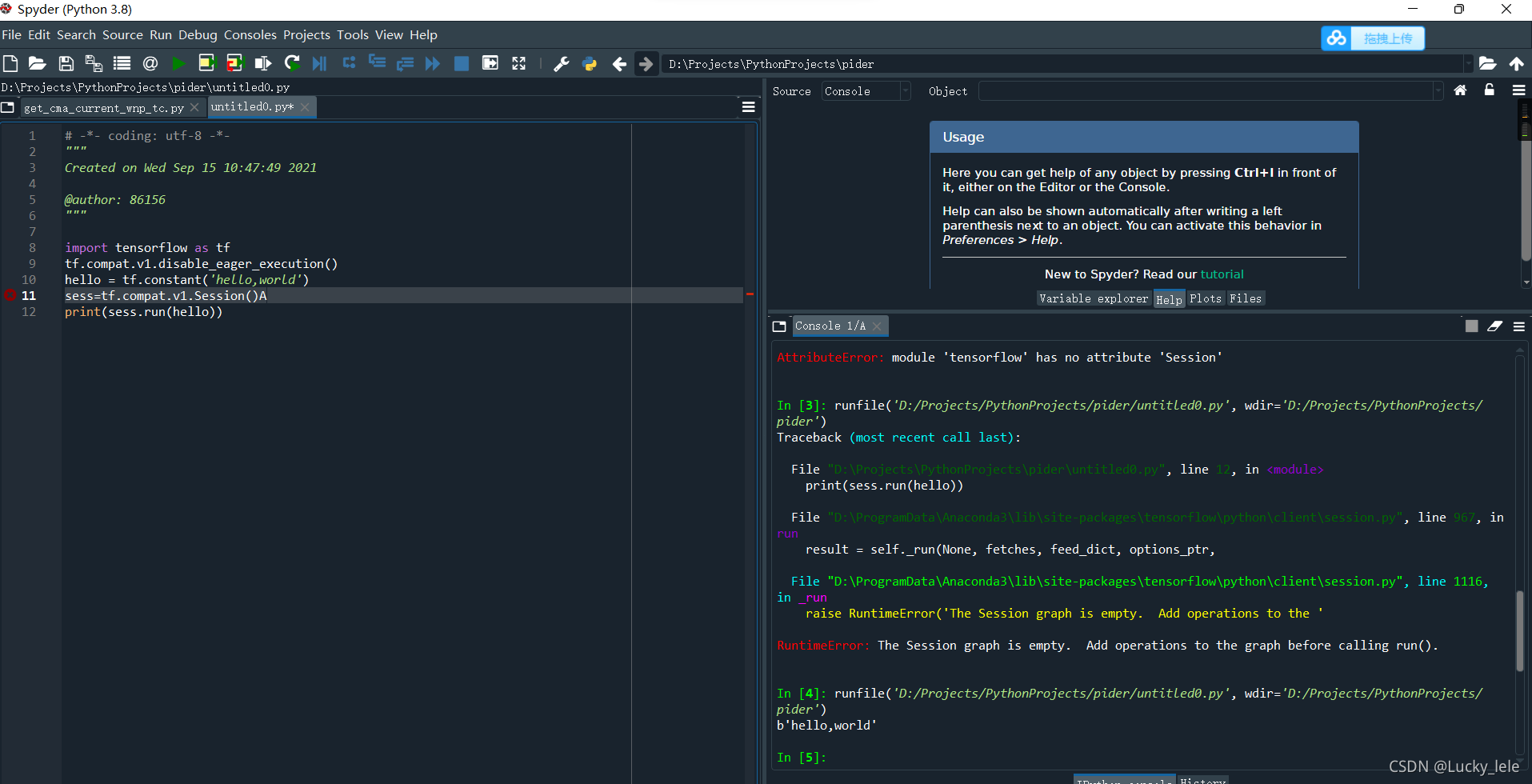Open the Source Console dropdown
Image resolution: width=1532 pixels, height=784 pixels.
[866, 91]
